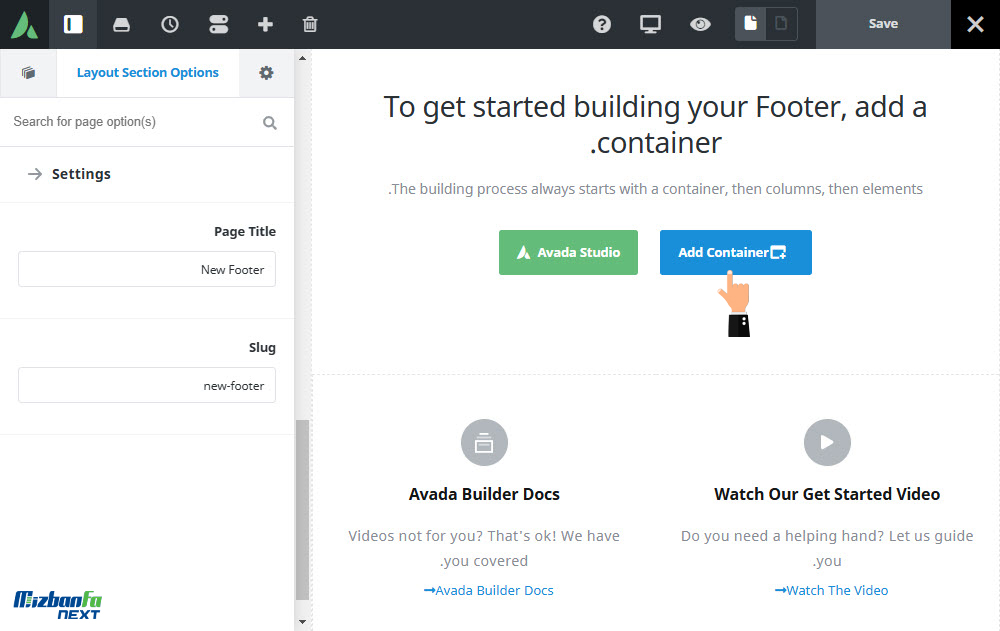
Task: Open the history clock icon
Action: (x=170, y=24)
